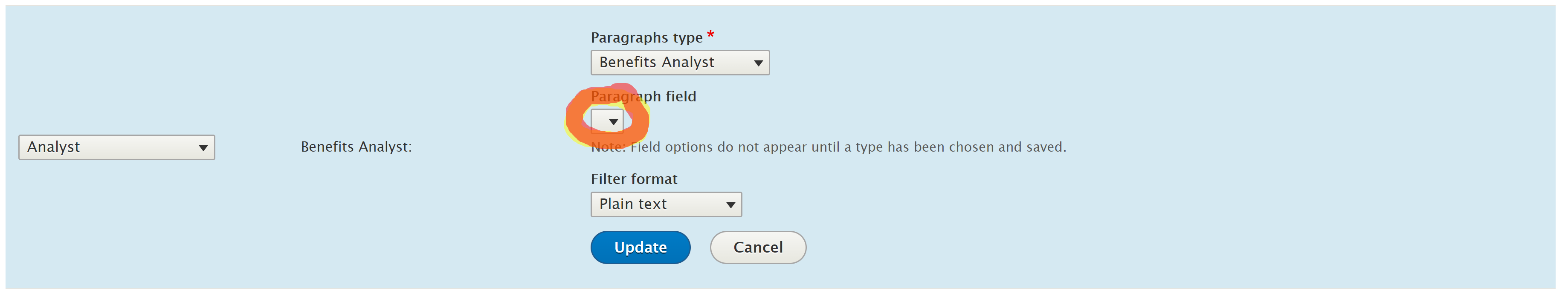Click the note about field options
The image size is (1568, 296).
tap(829, 148)
